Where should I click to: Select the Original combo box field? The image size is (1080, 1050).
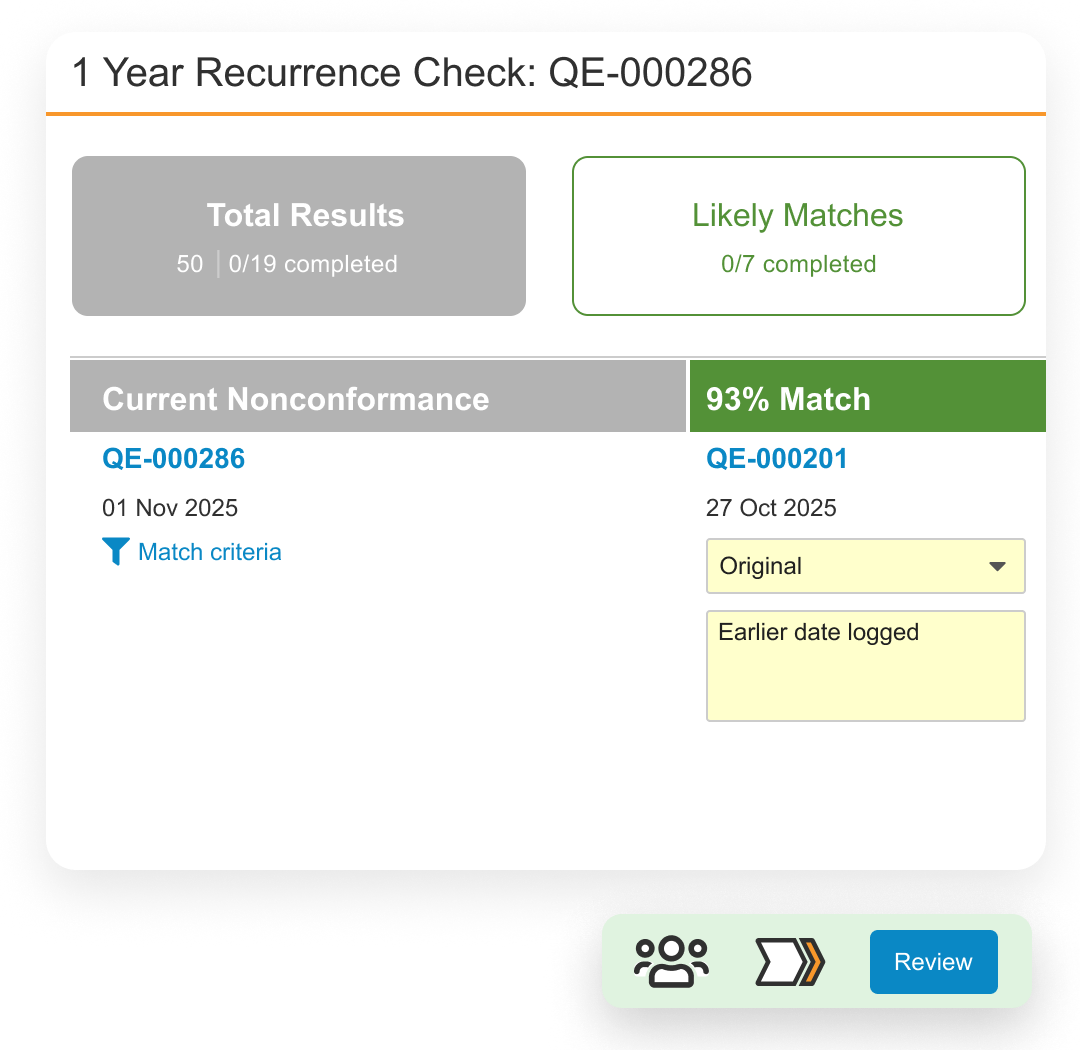[850, 566]
